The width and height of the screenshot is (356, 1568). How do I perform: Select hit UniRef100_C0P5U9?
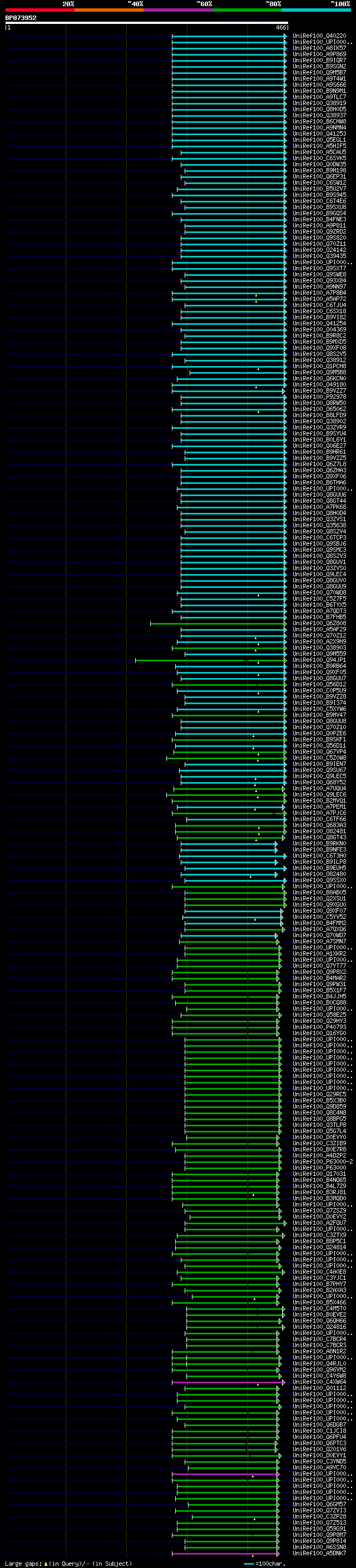pos(319,690)
